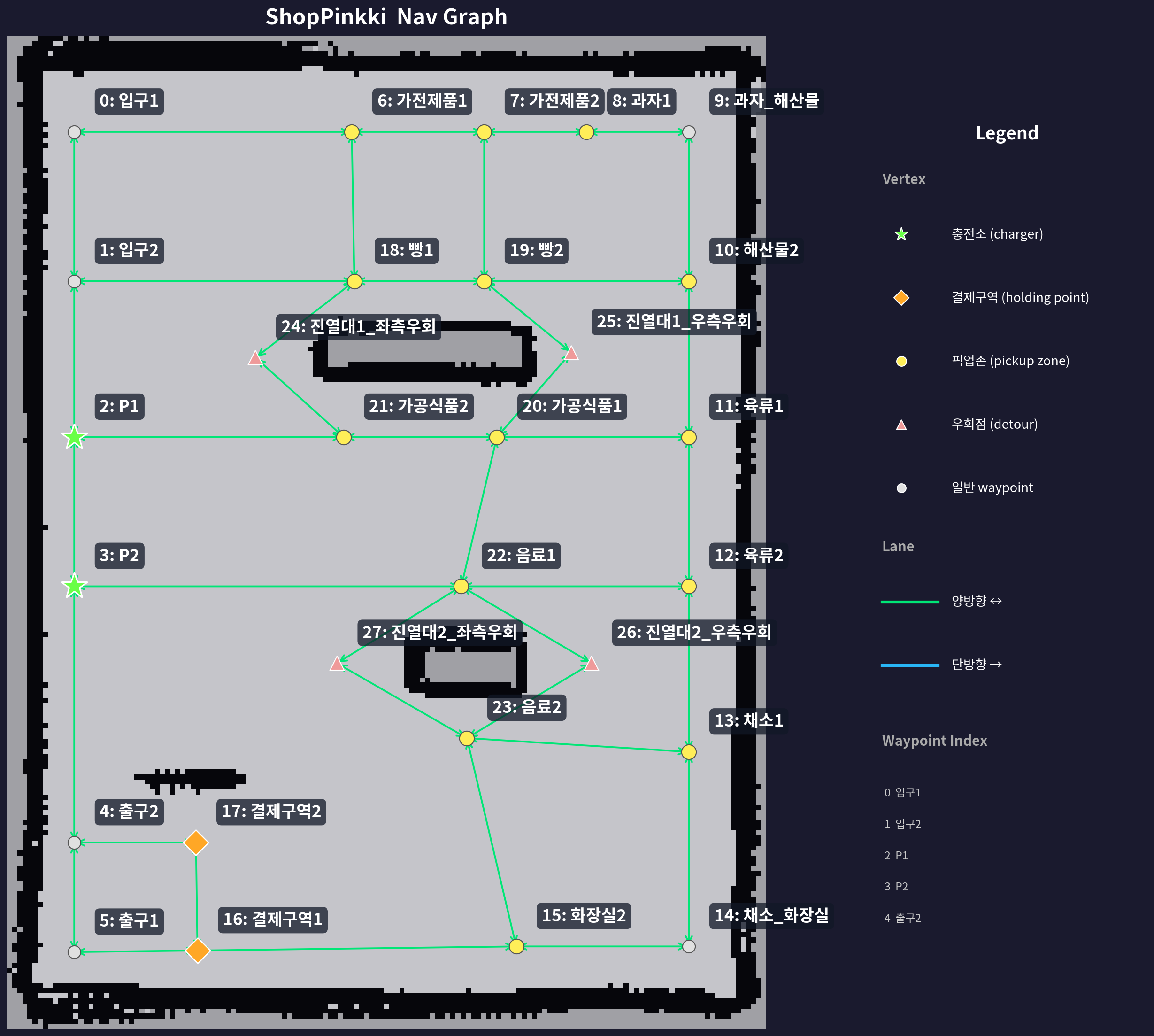
Task: Click the gray node of 14: 채소_화장실
Action: [689, 947]
